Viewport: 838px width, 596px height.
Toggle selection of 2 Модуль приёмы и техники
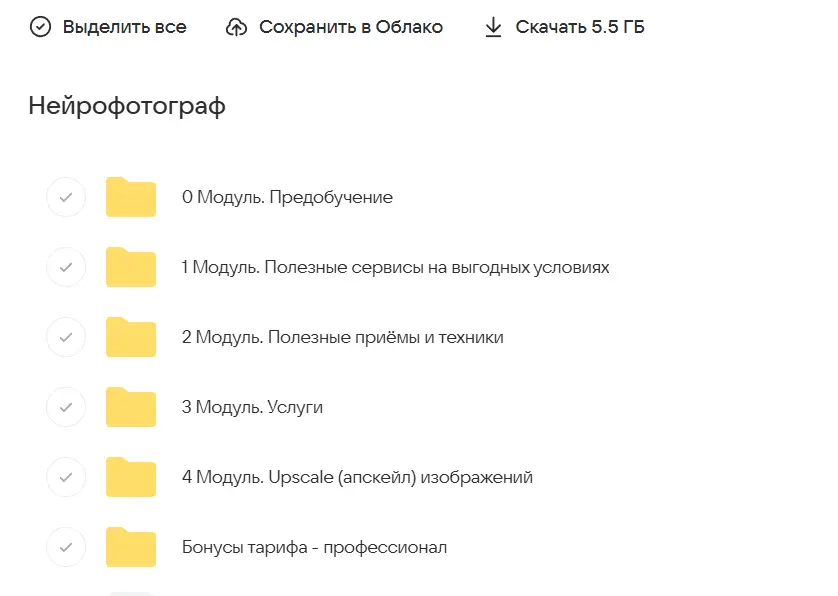coord(66,337)
